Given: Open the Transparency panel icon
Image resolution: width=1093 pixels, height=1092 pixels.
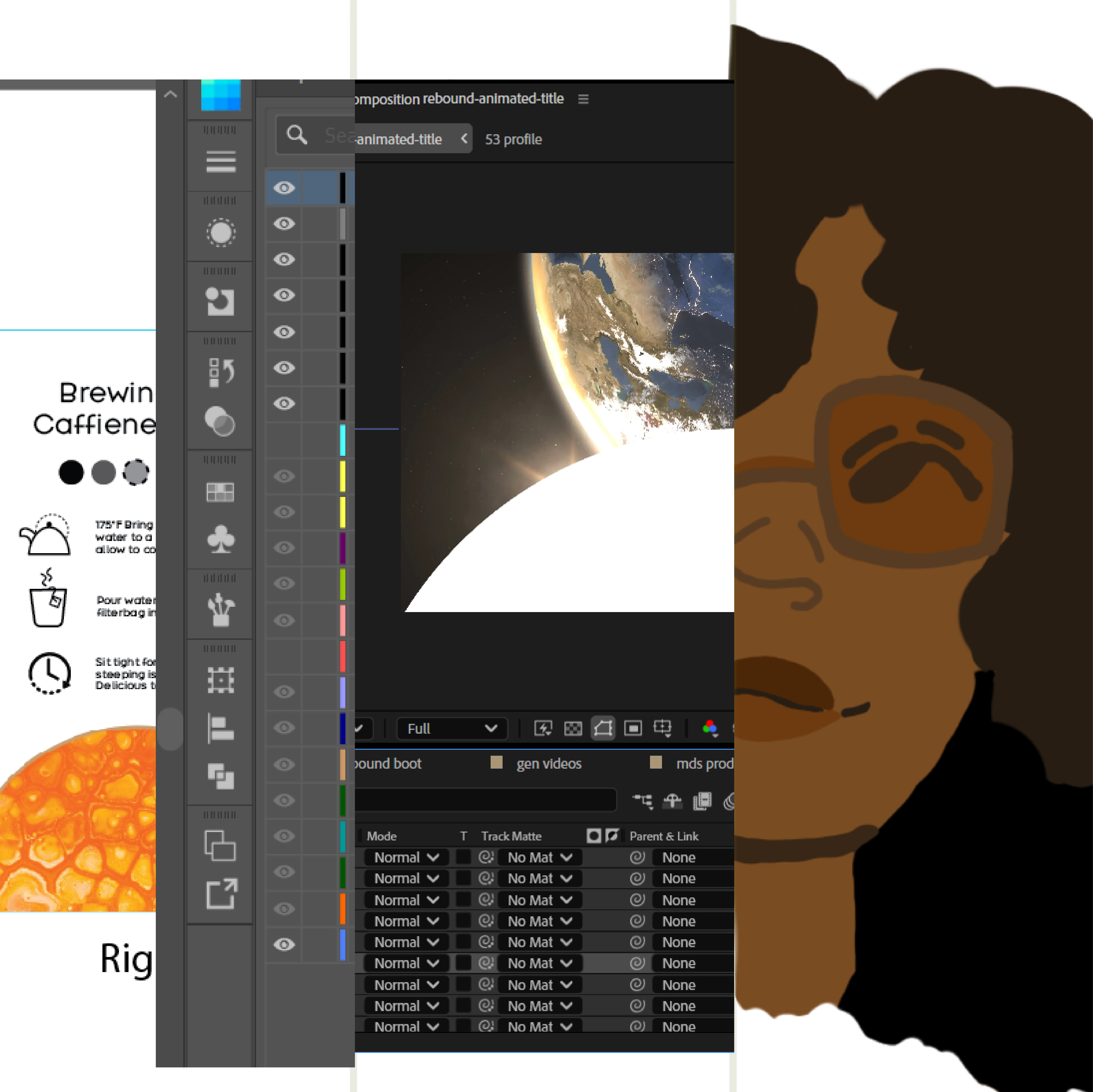Looking at the screenshot, I should [x=221, y=421].
